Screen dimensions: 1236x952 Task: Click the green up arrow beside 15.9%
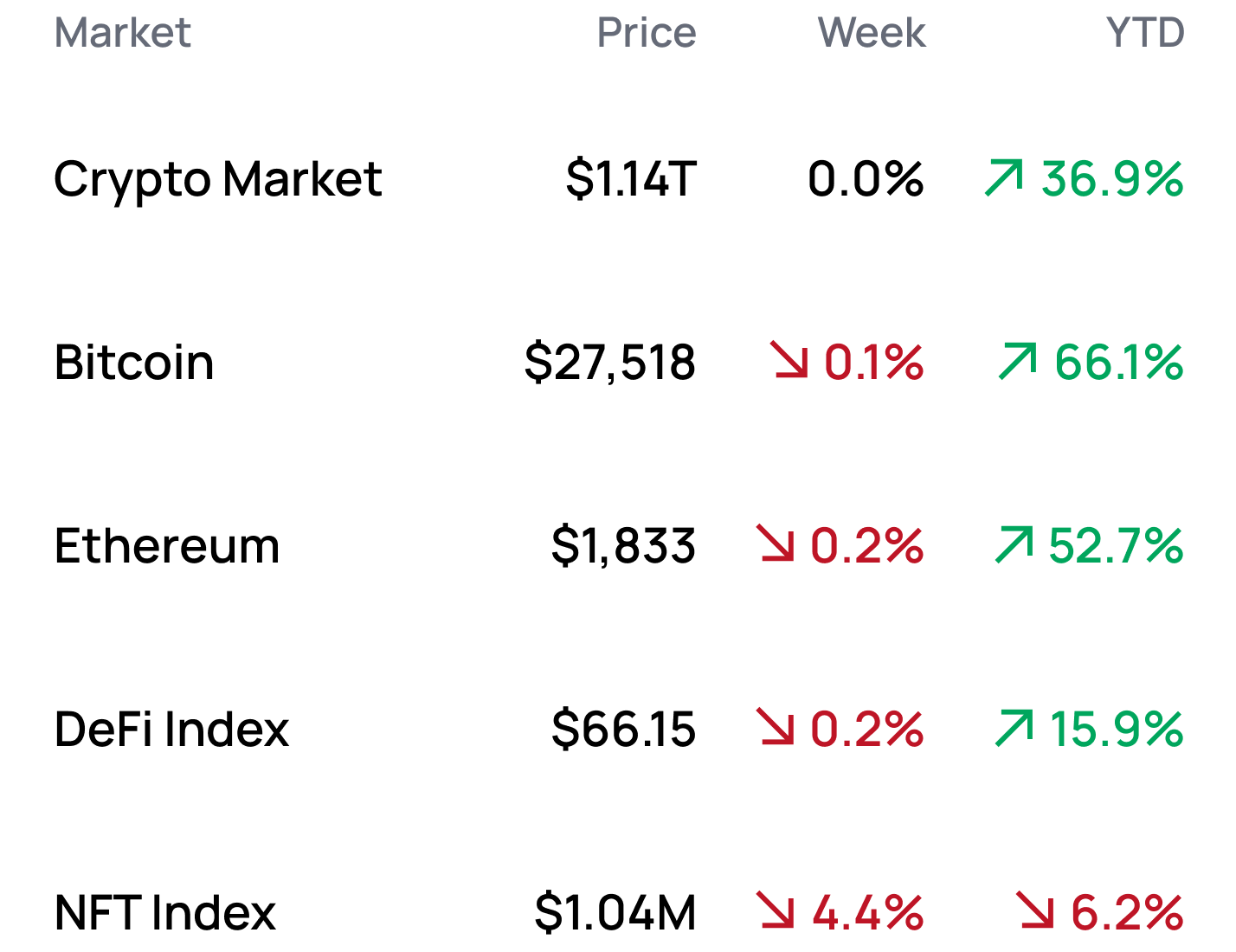click(1014, 727)
